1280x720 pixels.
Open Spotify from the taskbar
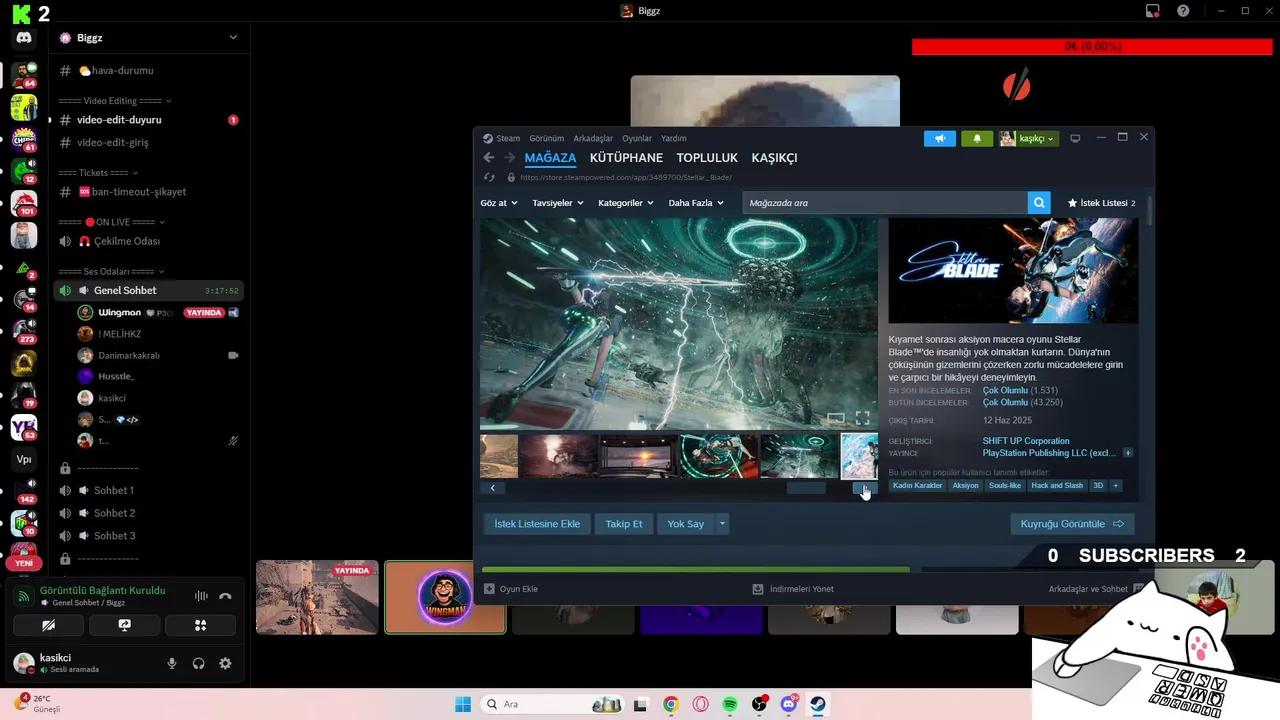pos(730,704)
